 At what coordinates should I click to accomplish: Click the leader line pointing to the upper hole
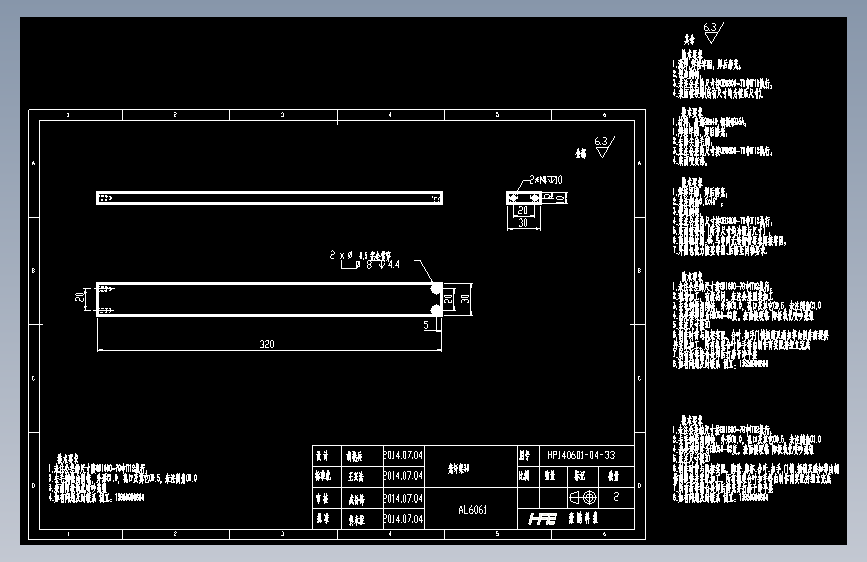pyautogui.click(x=424, y=270)
